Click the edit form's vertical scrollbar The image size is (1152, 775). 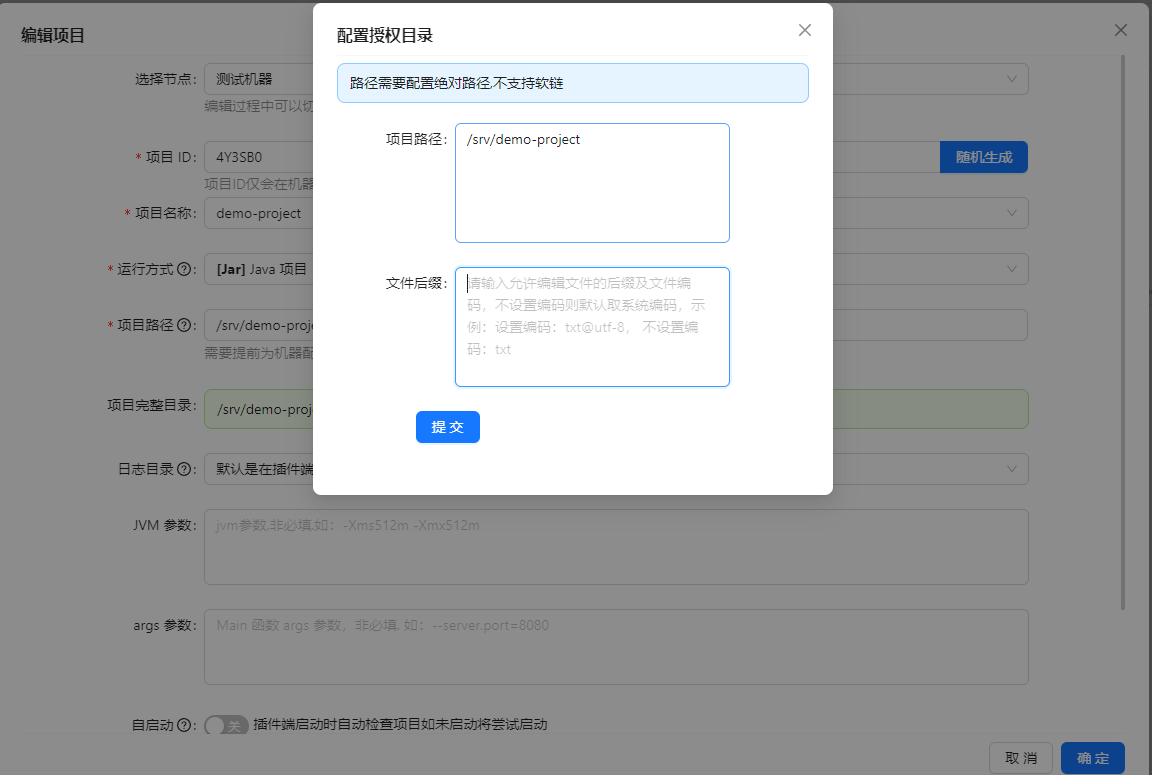click(x=1124, y=330)
